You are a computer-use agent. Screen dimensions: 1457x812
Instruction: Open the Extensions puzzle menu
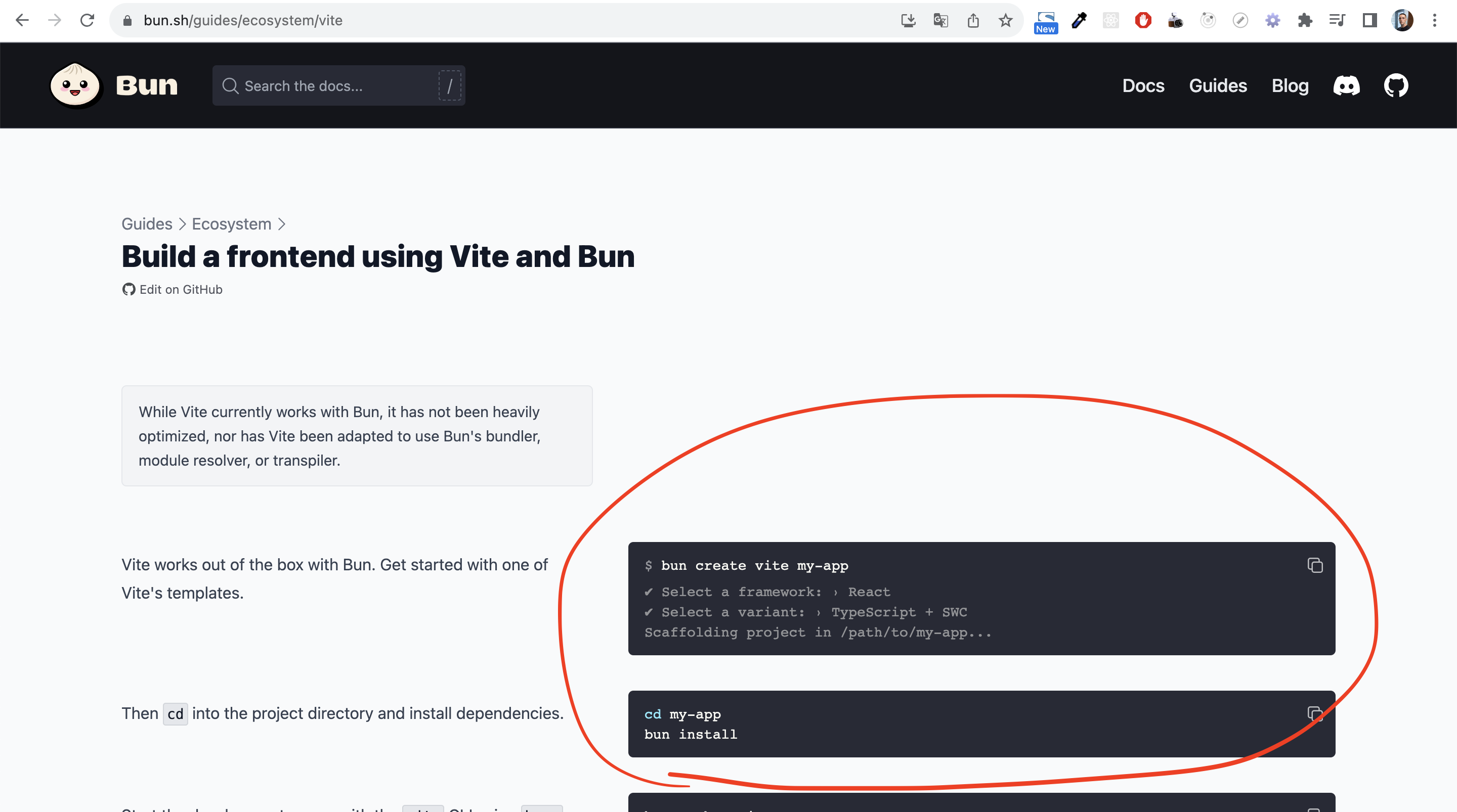click(1305, 20)
